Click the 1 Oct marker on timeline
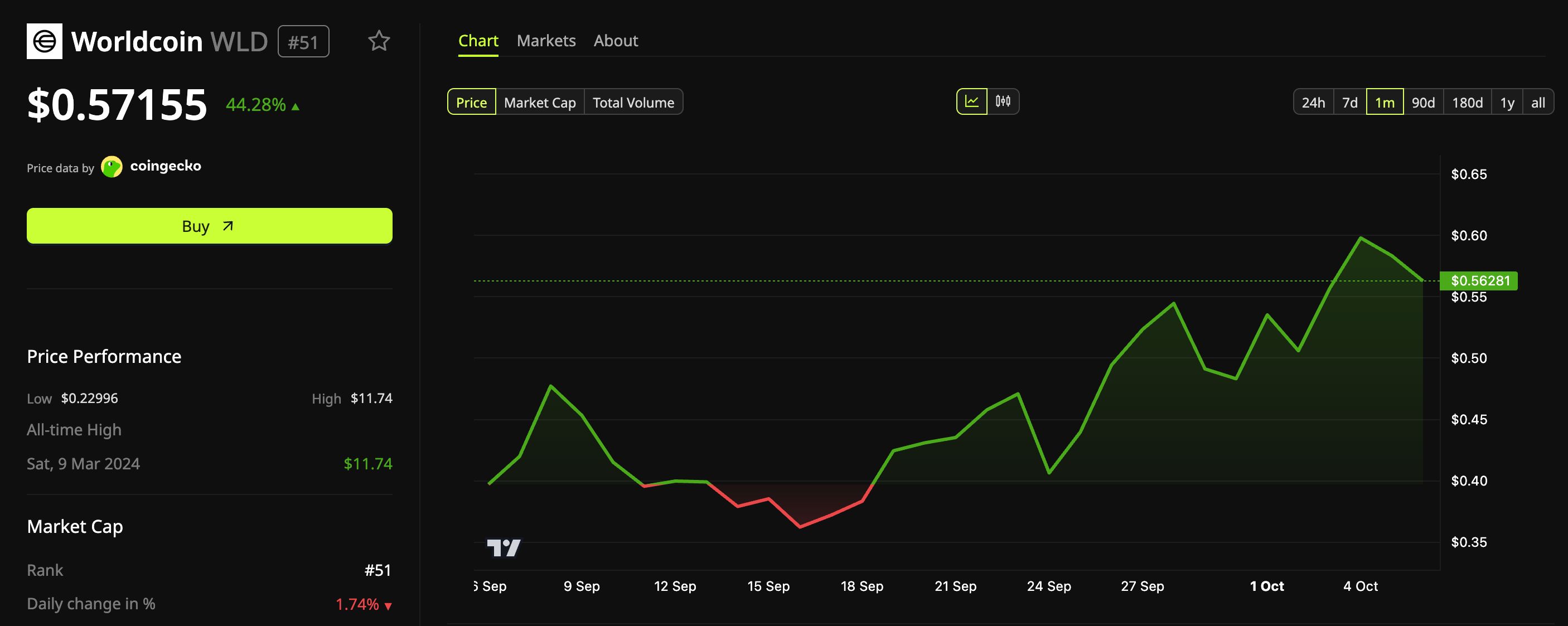This screenshot has width=1568, height=626. (x=1266, y=586)
